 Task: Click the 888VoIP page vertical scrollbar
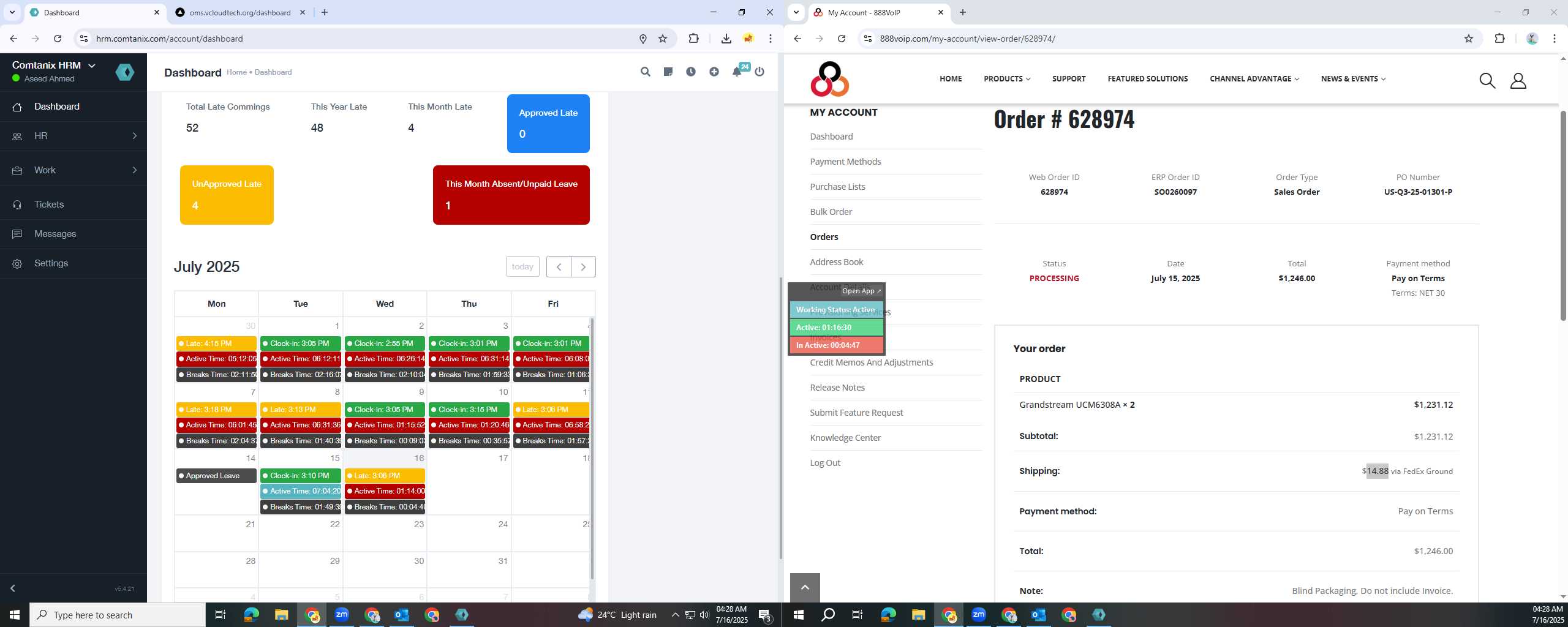coord(1562,214)
